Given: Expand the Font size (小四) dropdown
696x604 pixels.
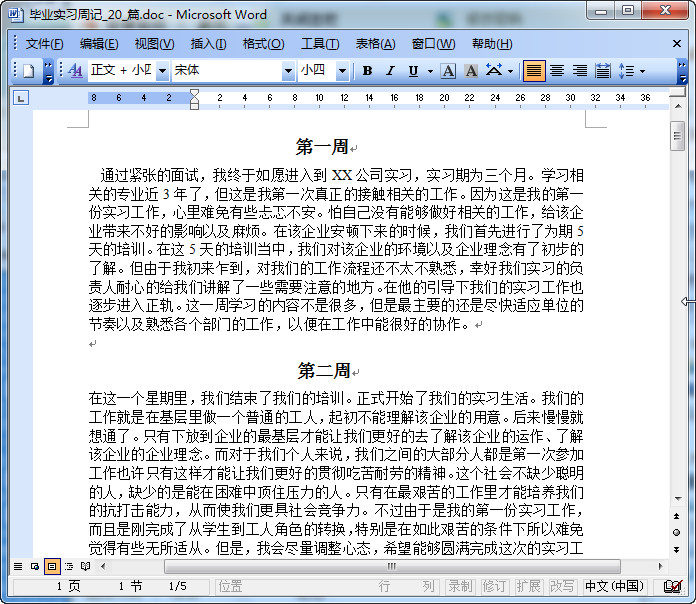Looking at the screenshot, I should [x=342, y=71].
